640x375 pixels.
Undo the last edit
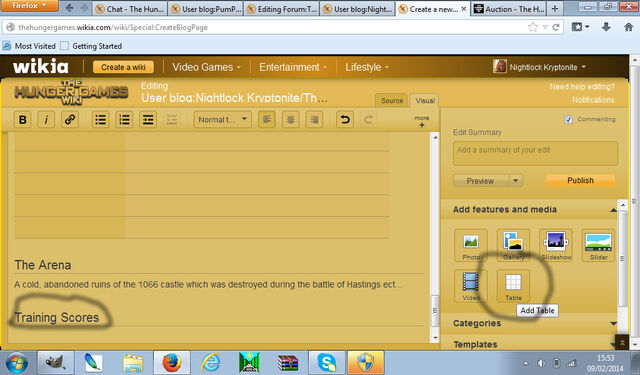[x=345, y=120]
